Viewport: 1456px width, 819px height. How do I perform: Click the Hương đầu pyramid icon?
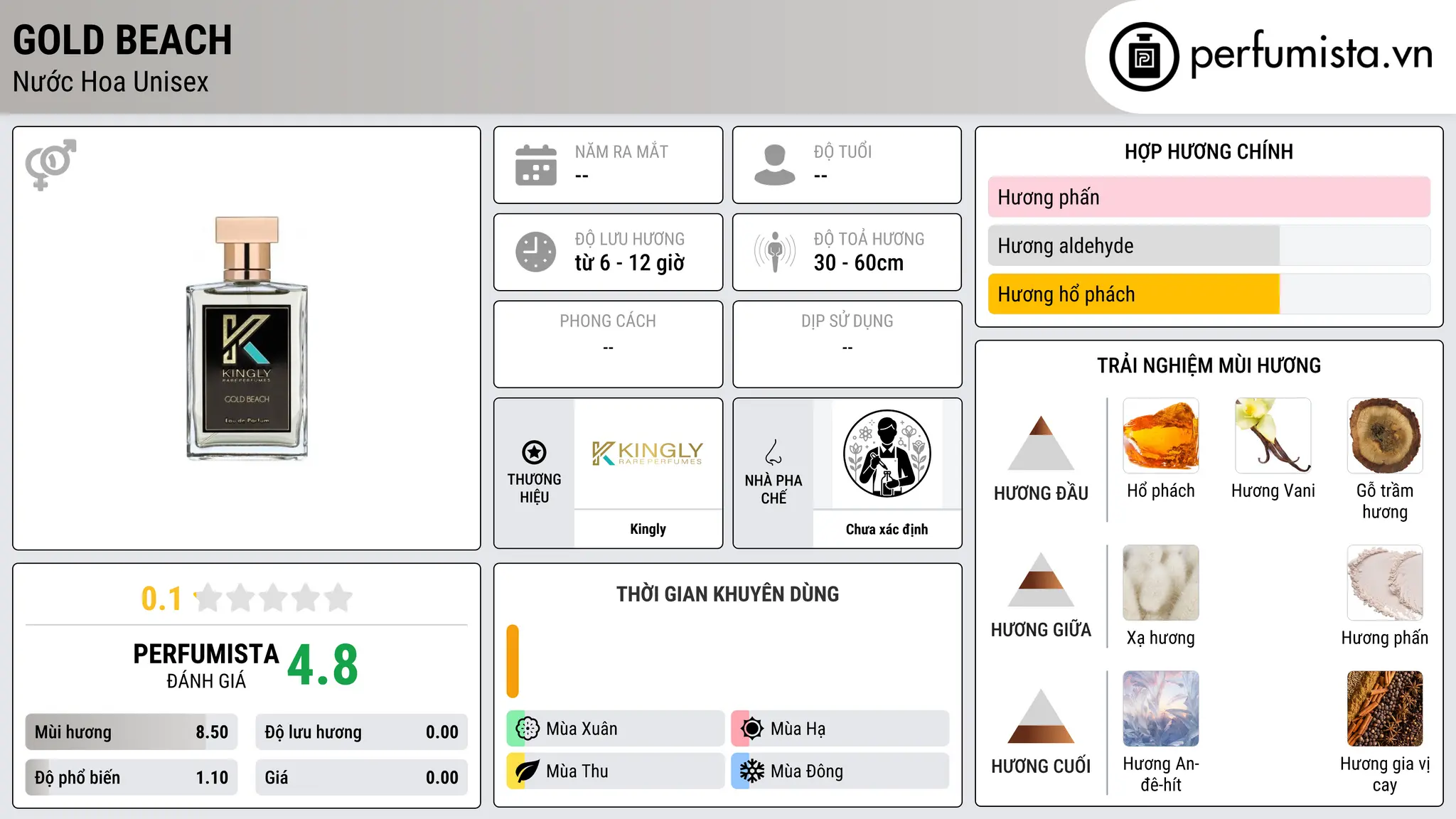pos(1041,443)
